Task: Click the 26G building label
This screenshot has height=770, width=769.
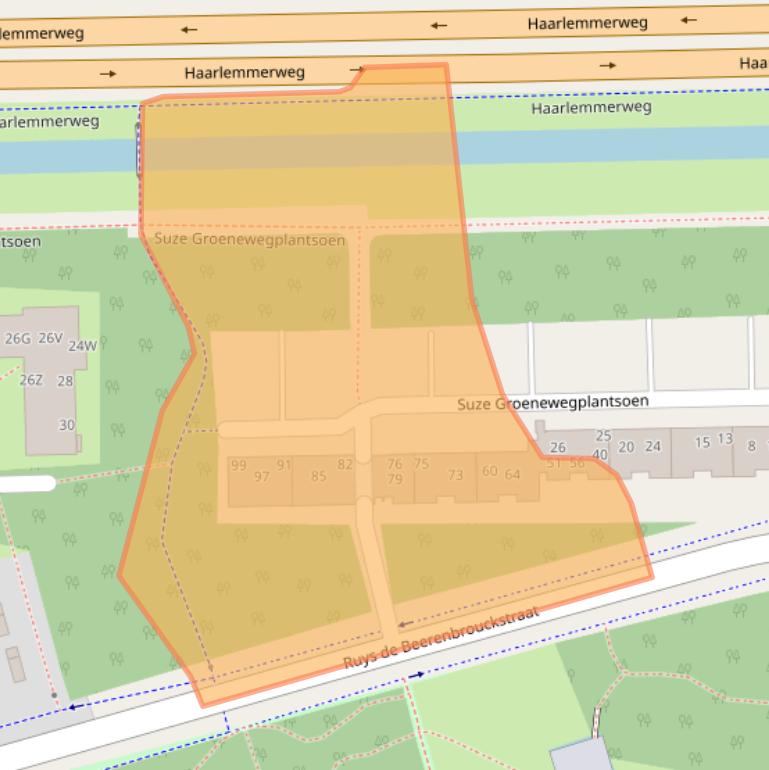Action: 18,339
